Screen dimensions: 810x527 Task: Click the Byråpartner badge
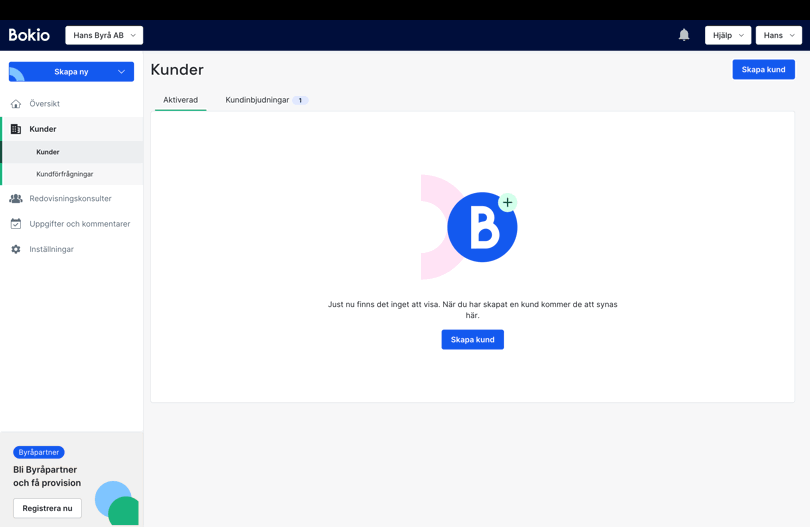point(39,452)
